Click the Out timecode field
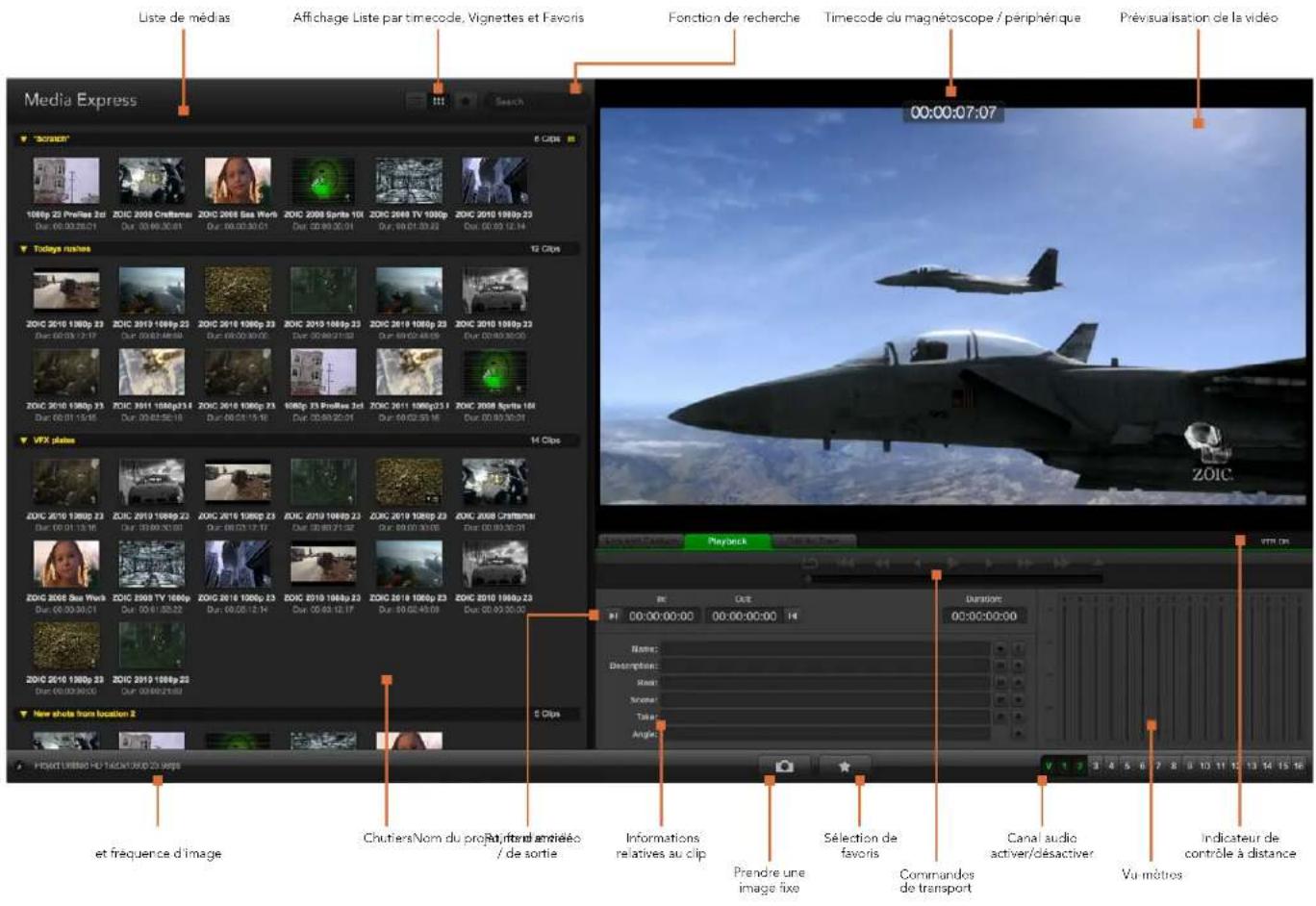1316x906 pixels. [x=744, y=617]
